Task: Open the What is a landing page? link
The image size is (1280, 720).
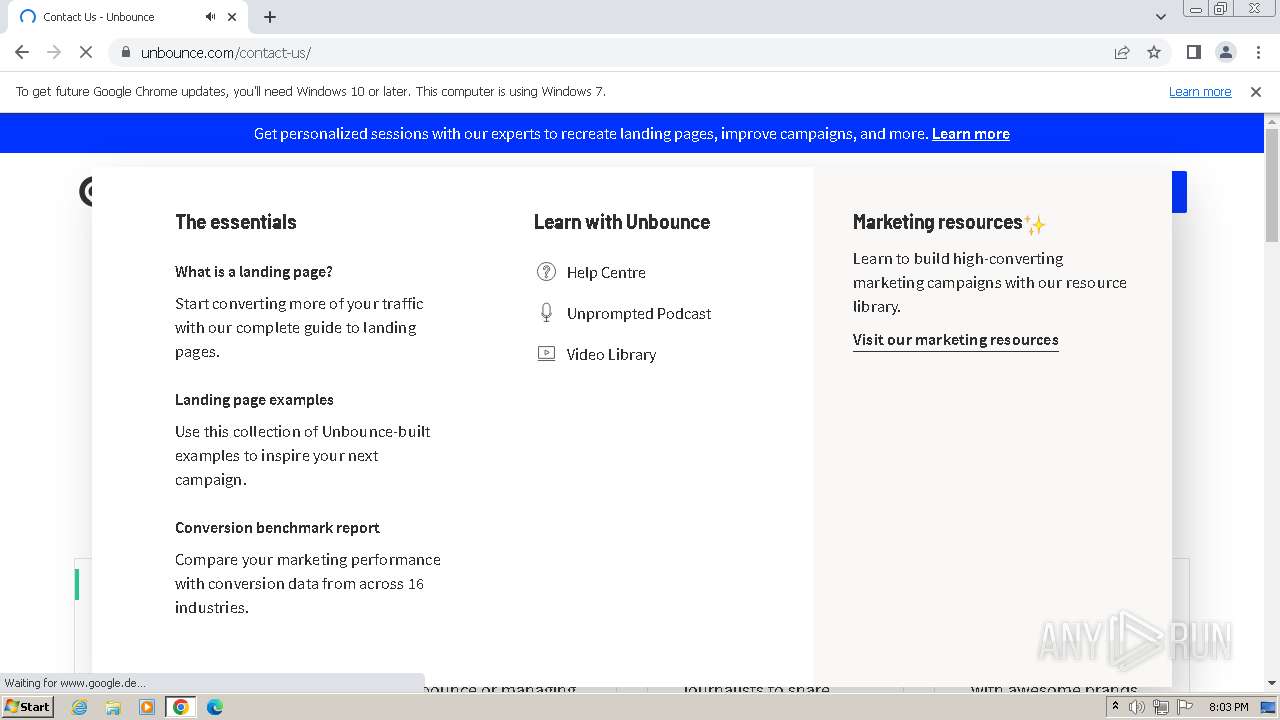Action: (x=254, y=271)
